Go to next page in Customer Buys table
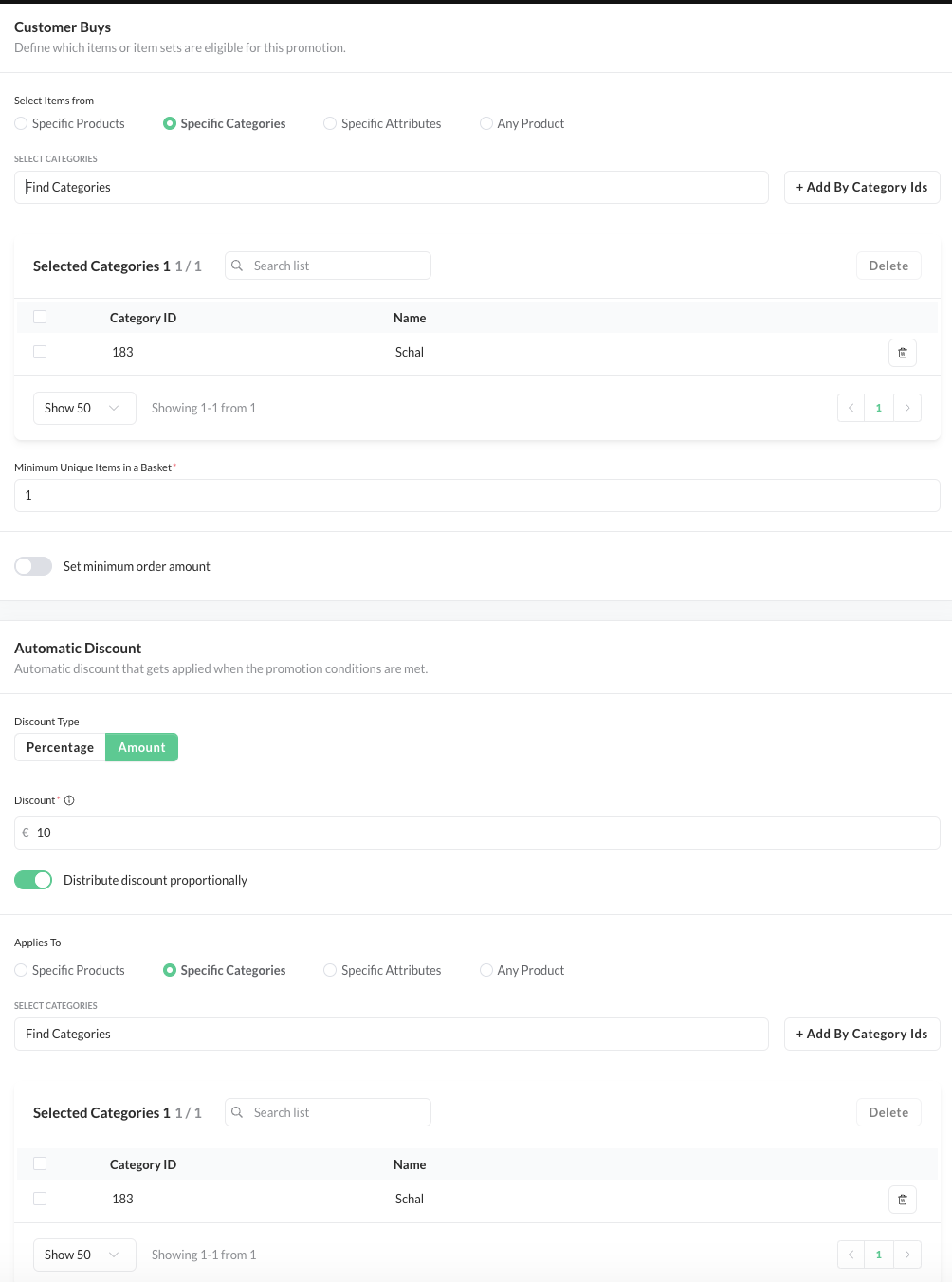Screen dimensions: 952x1282 point(907,408)
